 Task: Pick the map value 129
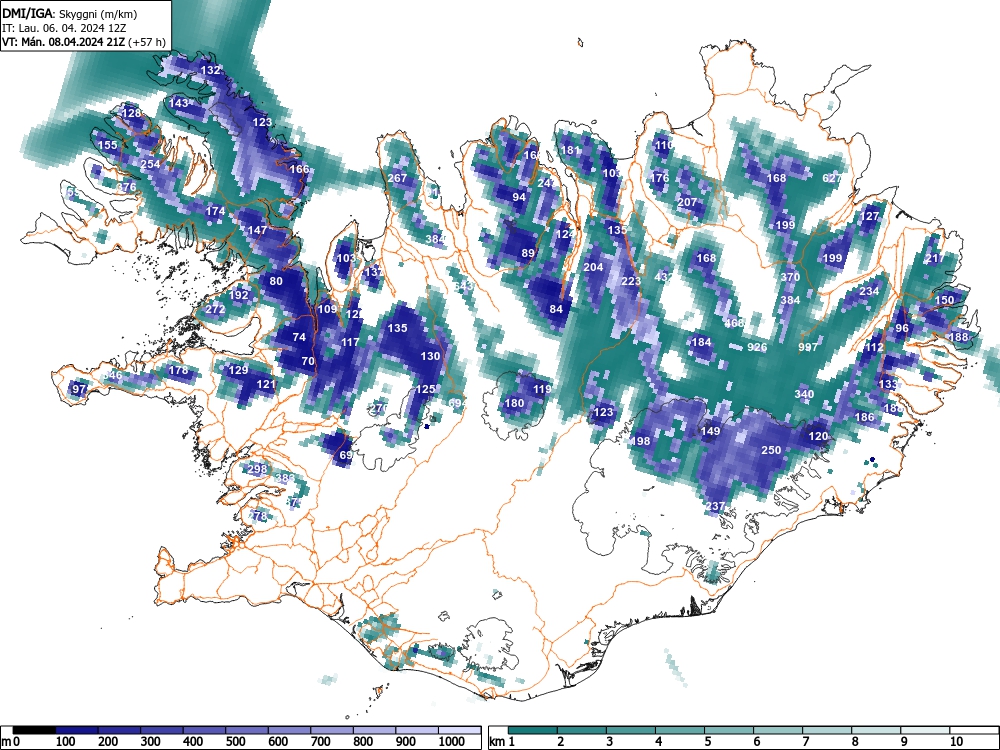[x=238, y=370]
